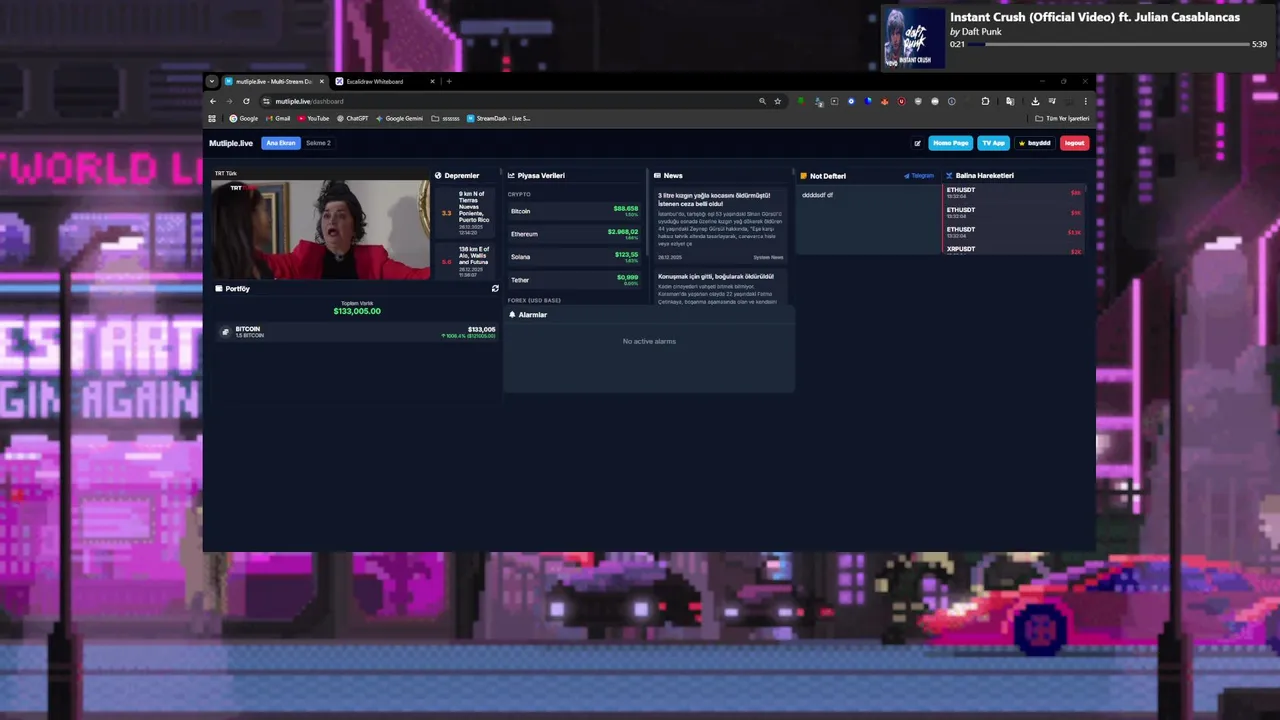
Task: Click into the Not Defteri note text area
Action: point(867,220)
